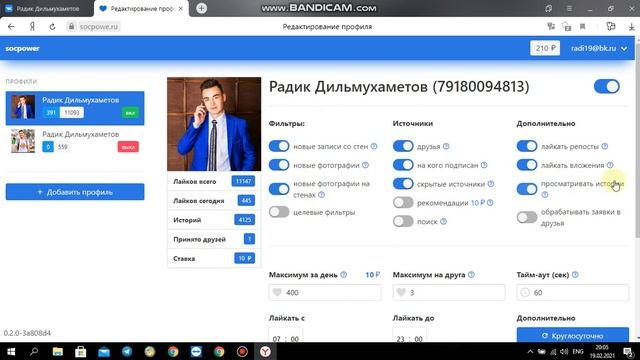Open Telegram from taskbar

click(x=127, y=351)
